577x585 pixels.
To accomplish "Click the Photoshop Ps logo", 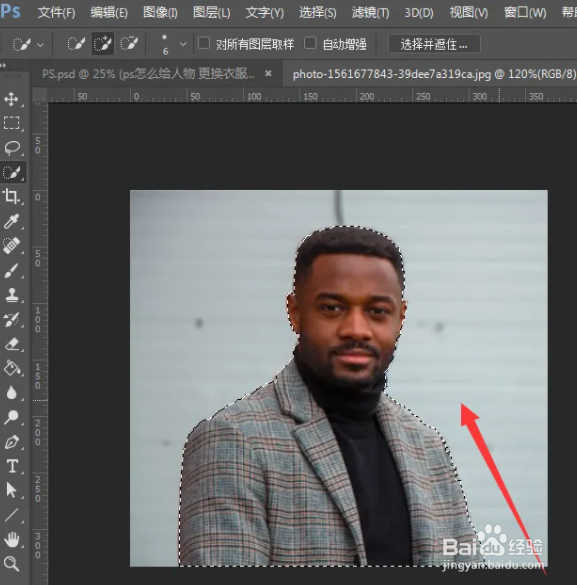I will [x=10, y=12].
